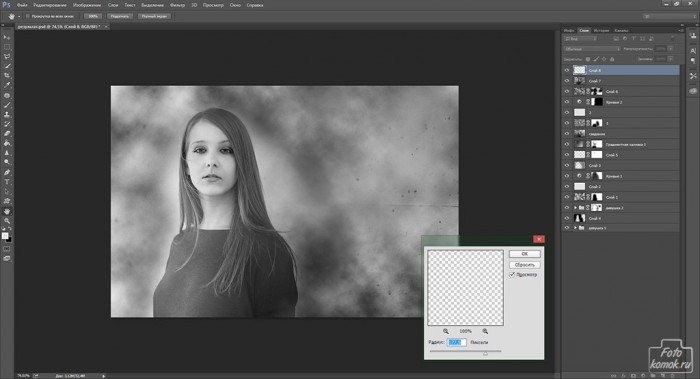Open the Файл menu
Screen dimensions: 700x379
tap(22, 5)
